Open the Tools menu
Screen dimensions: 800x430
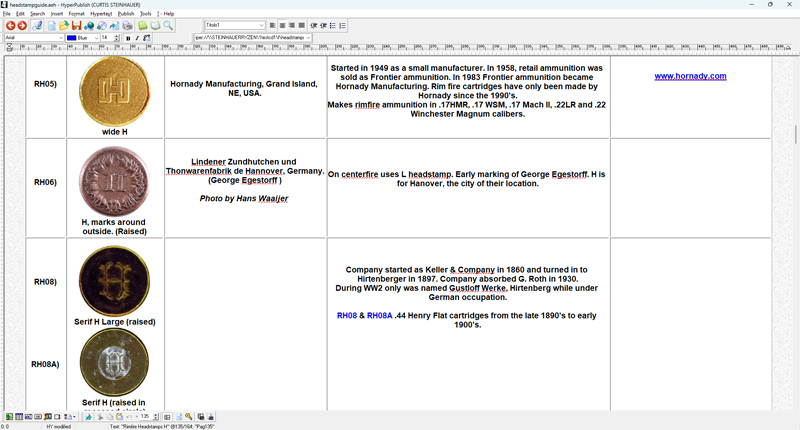(x=146, y=14)
